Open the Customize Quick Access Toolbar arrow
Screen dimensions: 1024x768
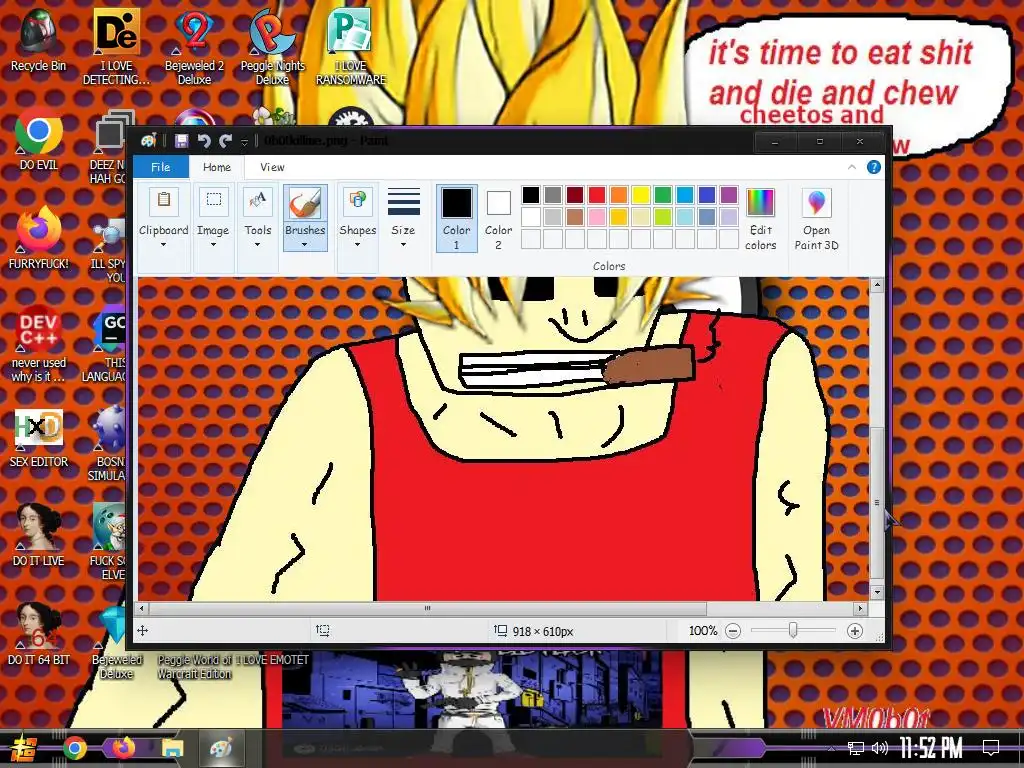[244, 142]
